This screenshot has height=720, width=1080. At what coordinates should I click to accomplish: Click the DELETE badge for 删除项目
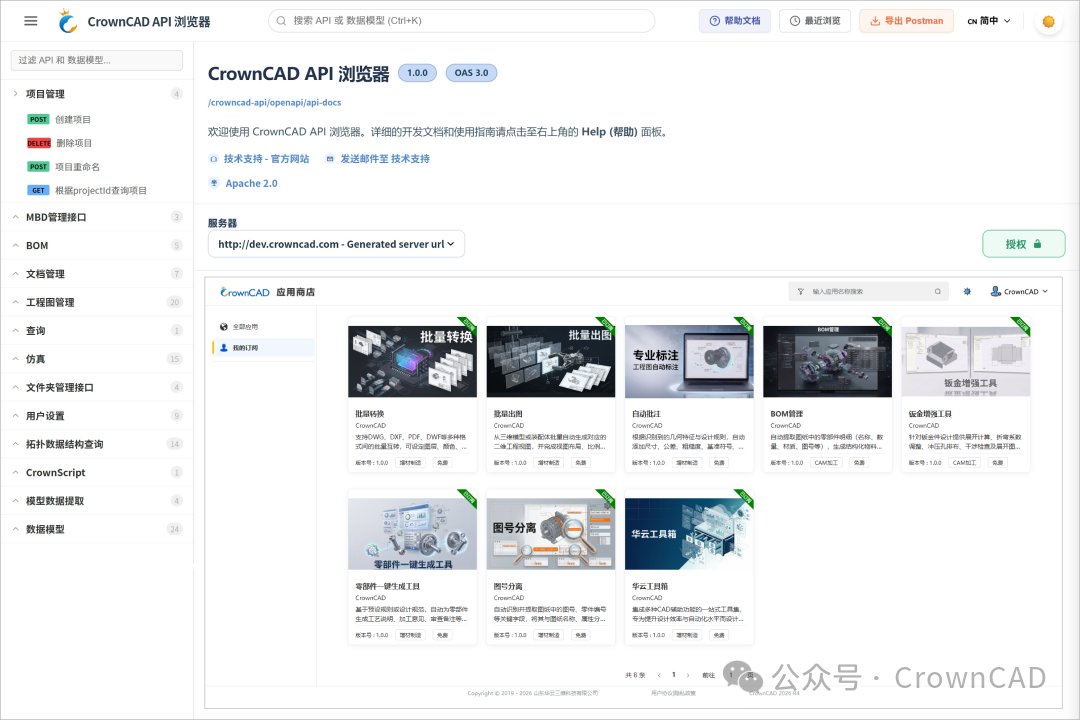(x=39, y=143)
